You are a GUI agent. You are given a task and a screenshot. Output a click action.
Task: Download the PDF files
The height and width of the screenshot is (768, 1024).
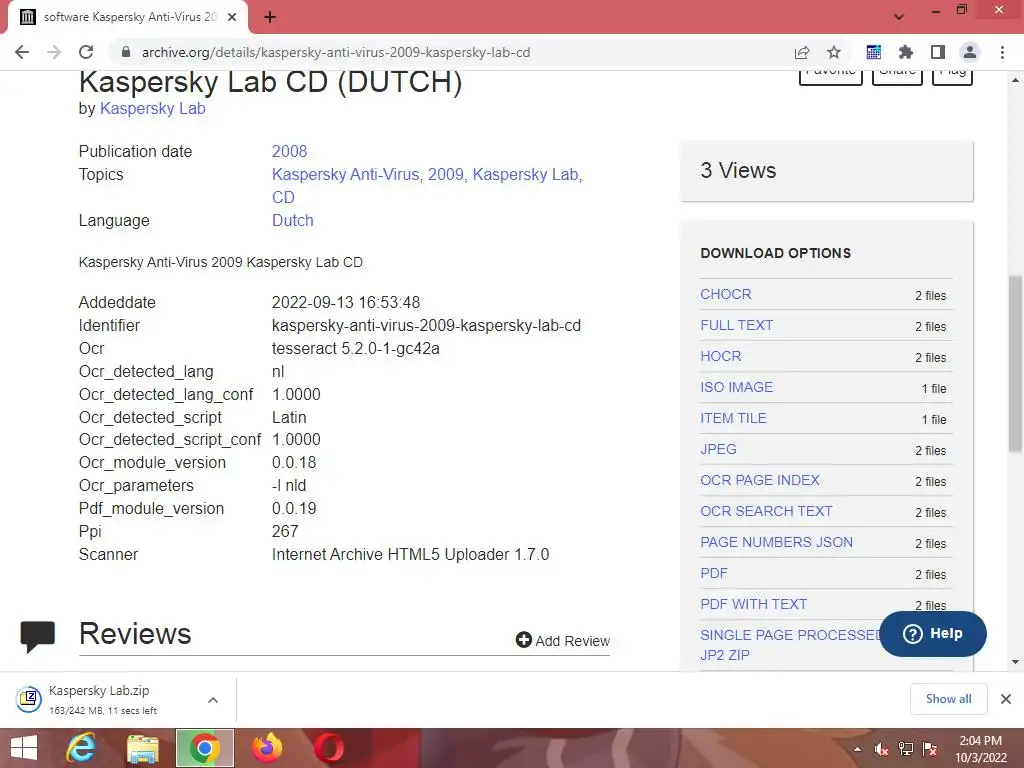pos(714,573)
